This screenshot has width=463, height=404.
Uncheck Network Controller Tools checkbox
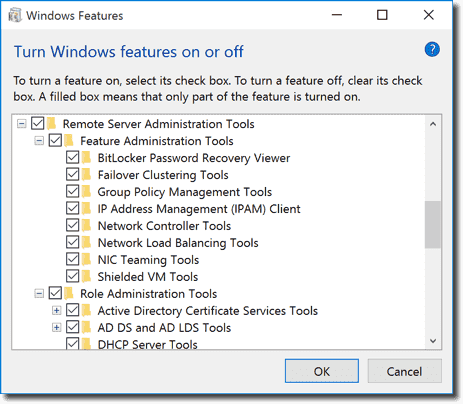click(72, 225)
